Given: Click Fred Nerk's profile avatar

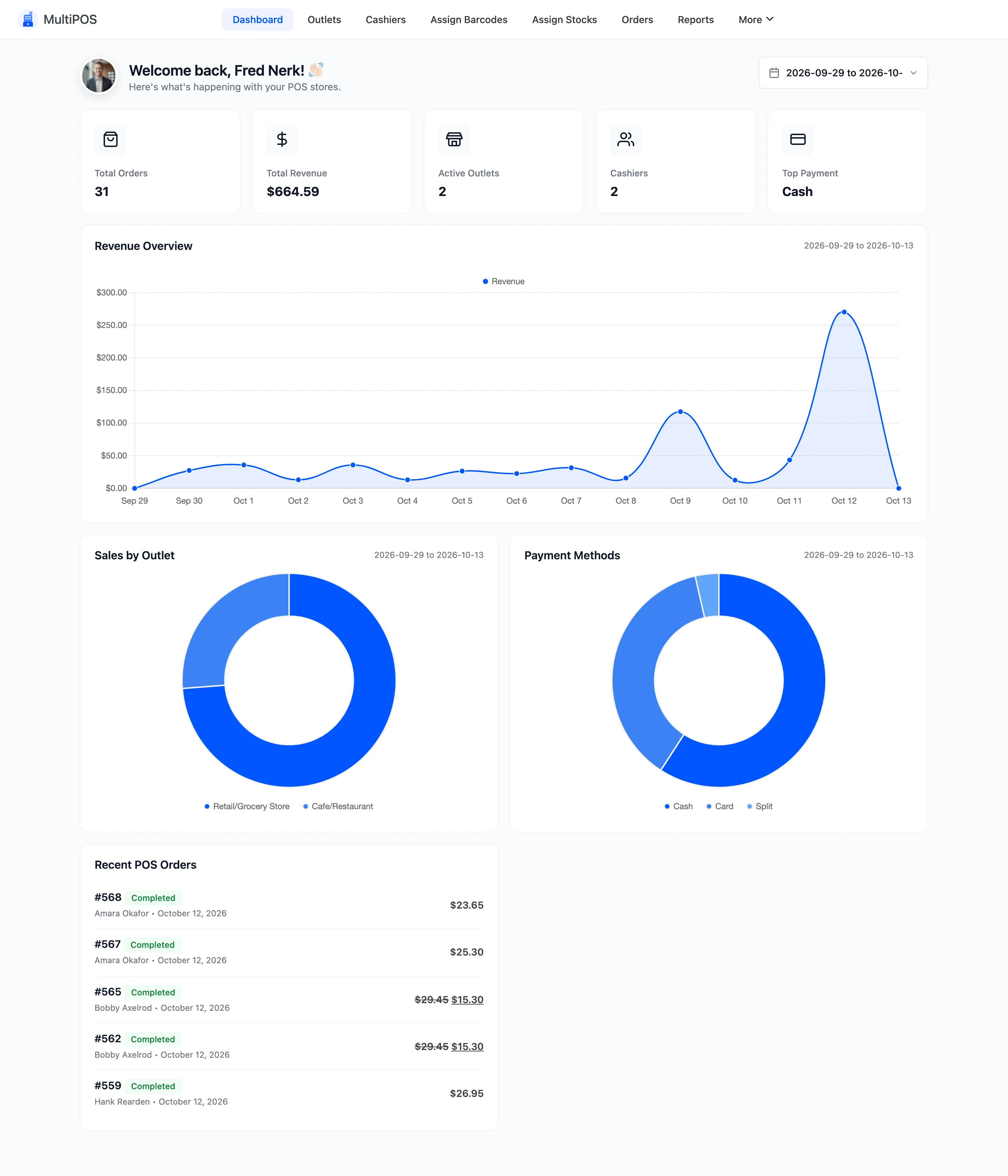Looking at the screenshot, I should point(99,76).
